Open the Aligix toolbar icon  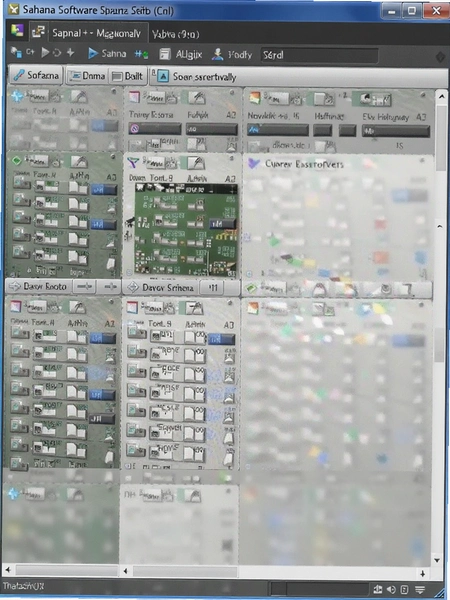(x=165, y=54)
